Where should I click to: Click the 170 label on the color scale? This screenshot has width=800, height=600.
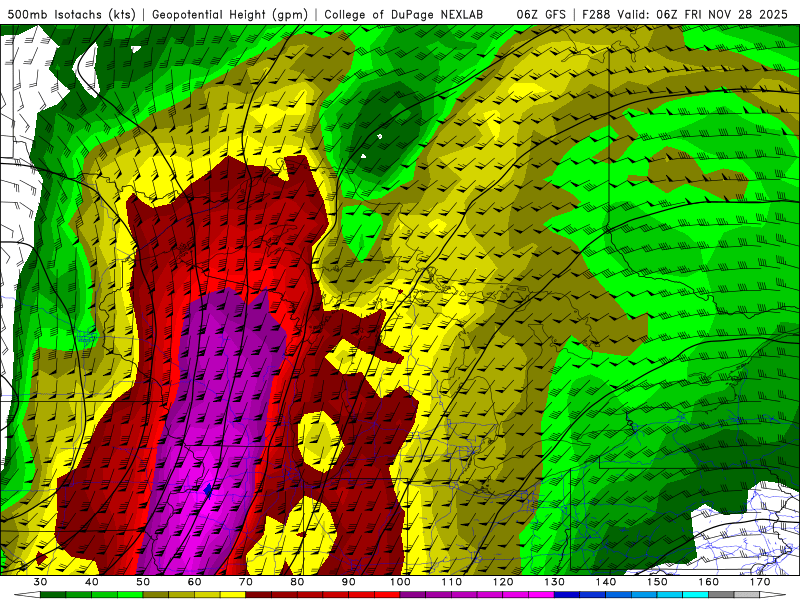[x=760, y=582]
